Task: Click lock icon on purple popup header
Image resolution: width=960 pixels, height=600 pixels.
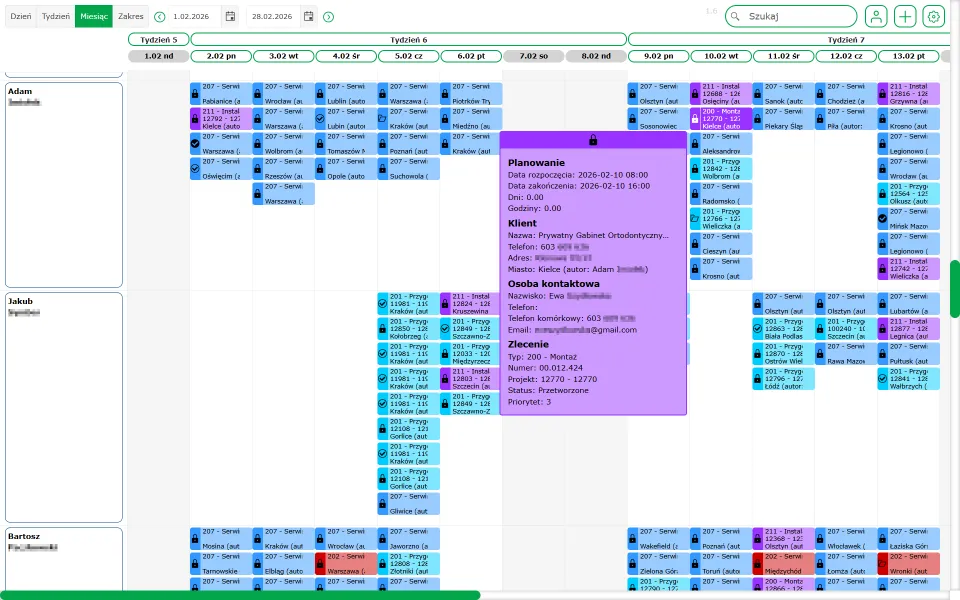Action: click(593, 141)
